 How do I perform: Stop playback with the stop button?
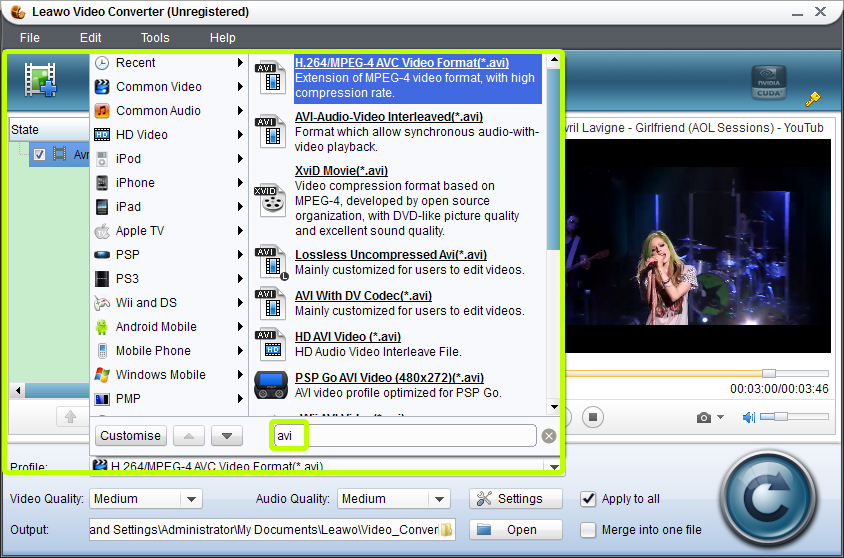pyautogui.click(x=593, y=417)
